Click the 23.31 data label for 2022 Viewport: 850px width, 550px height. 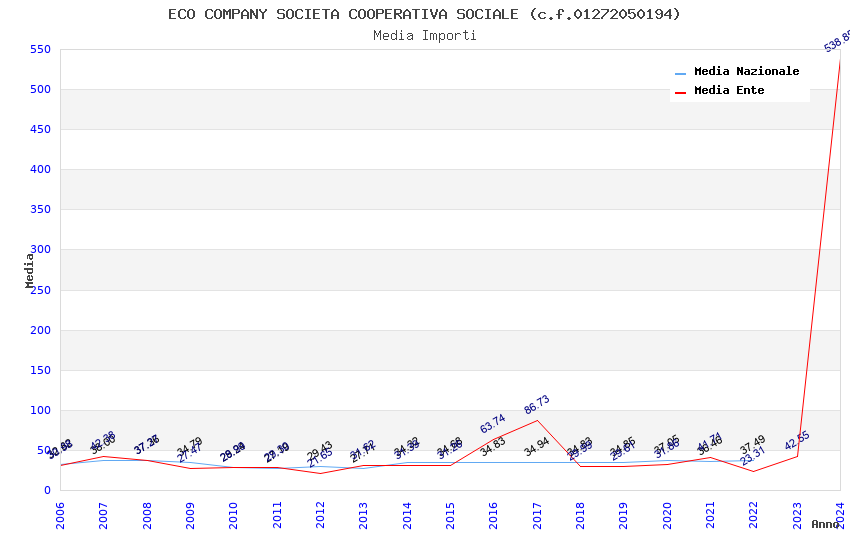click(x=753, y=456)
